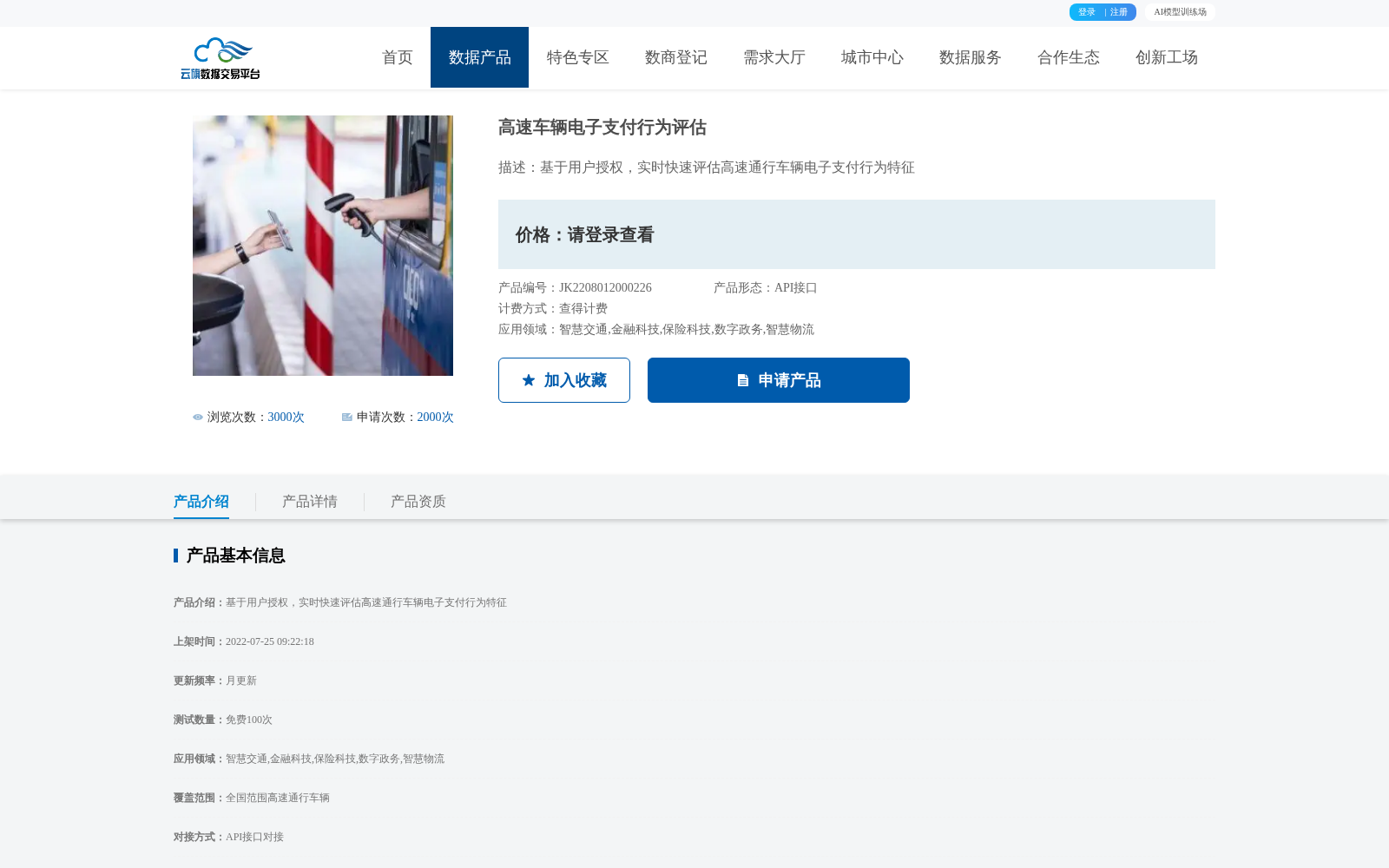
Task: Click the eye icon beside 浏览次数
Action: 198,418
